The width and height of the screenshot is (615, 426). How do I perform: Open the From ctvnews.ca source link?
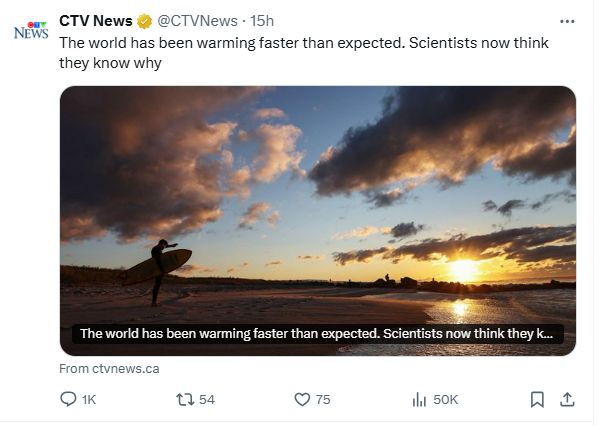coord(109,369)
